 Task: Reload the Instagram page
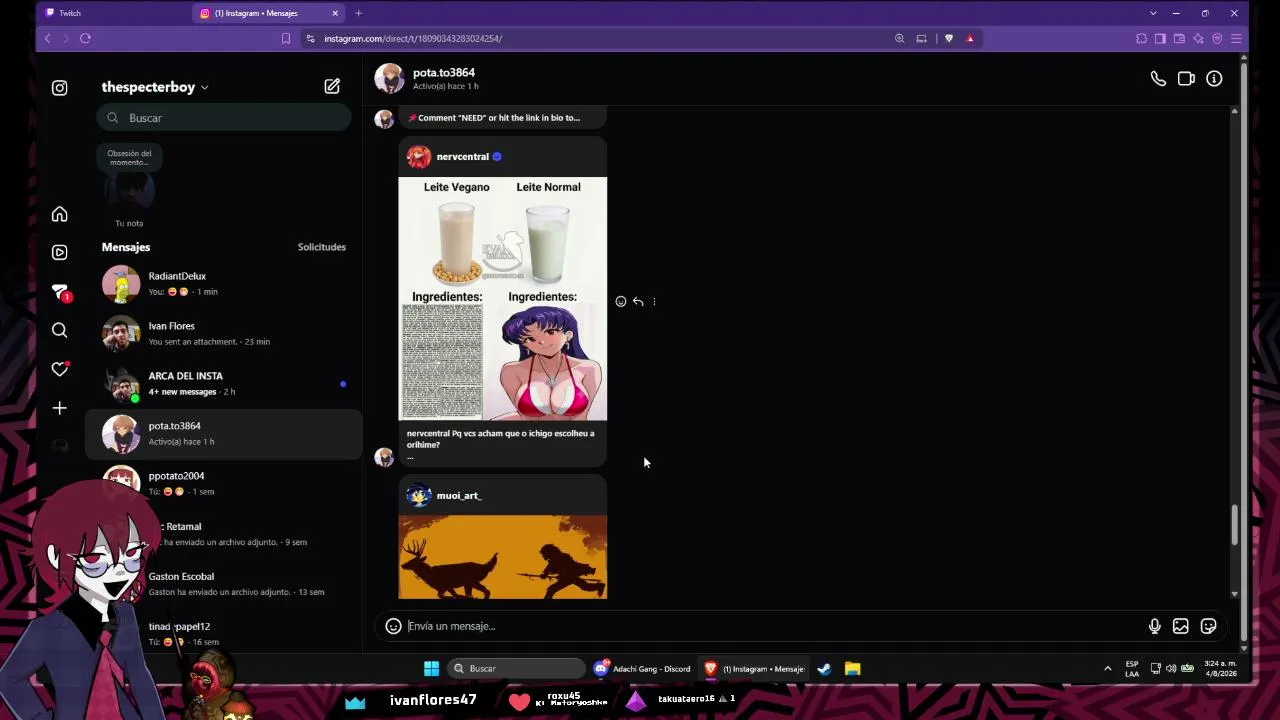click(85, 38)
